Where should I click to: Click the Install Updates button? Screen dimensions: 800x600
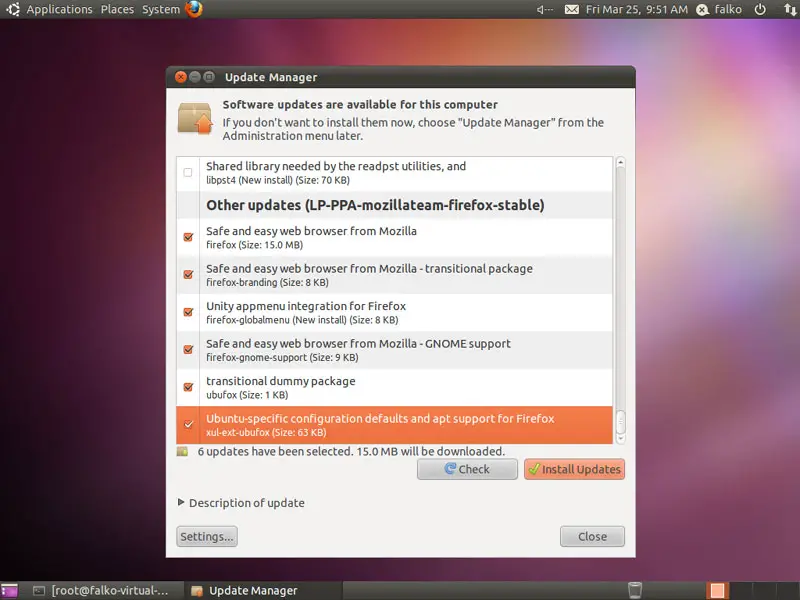tap(574, 469)
